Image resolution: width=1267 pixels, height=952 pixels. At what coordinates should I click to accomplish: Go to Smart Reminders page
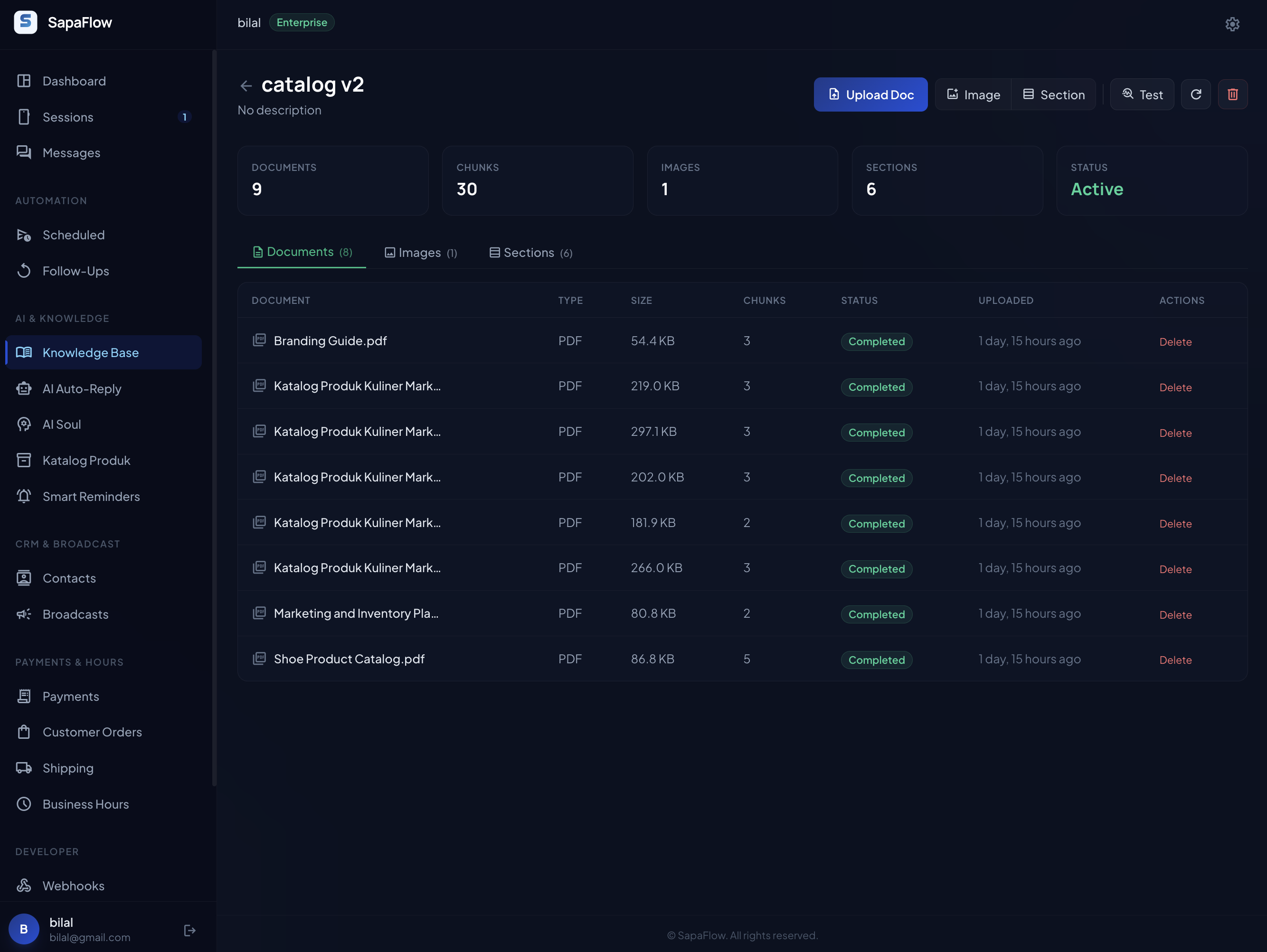point(91,497)
